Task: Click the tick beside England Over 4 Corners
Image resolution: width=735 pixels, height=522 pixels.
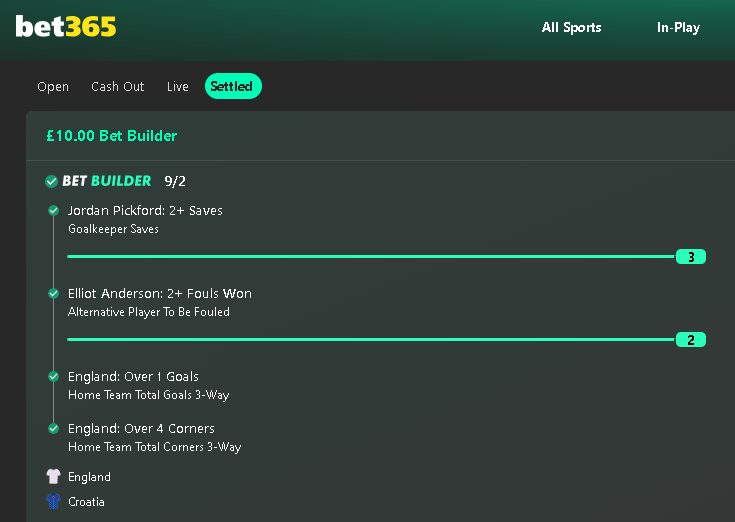Action: (x=54, y=428)
